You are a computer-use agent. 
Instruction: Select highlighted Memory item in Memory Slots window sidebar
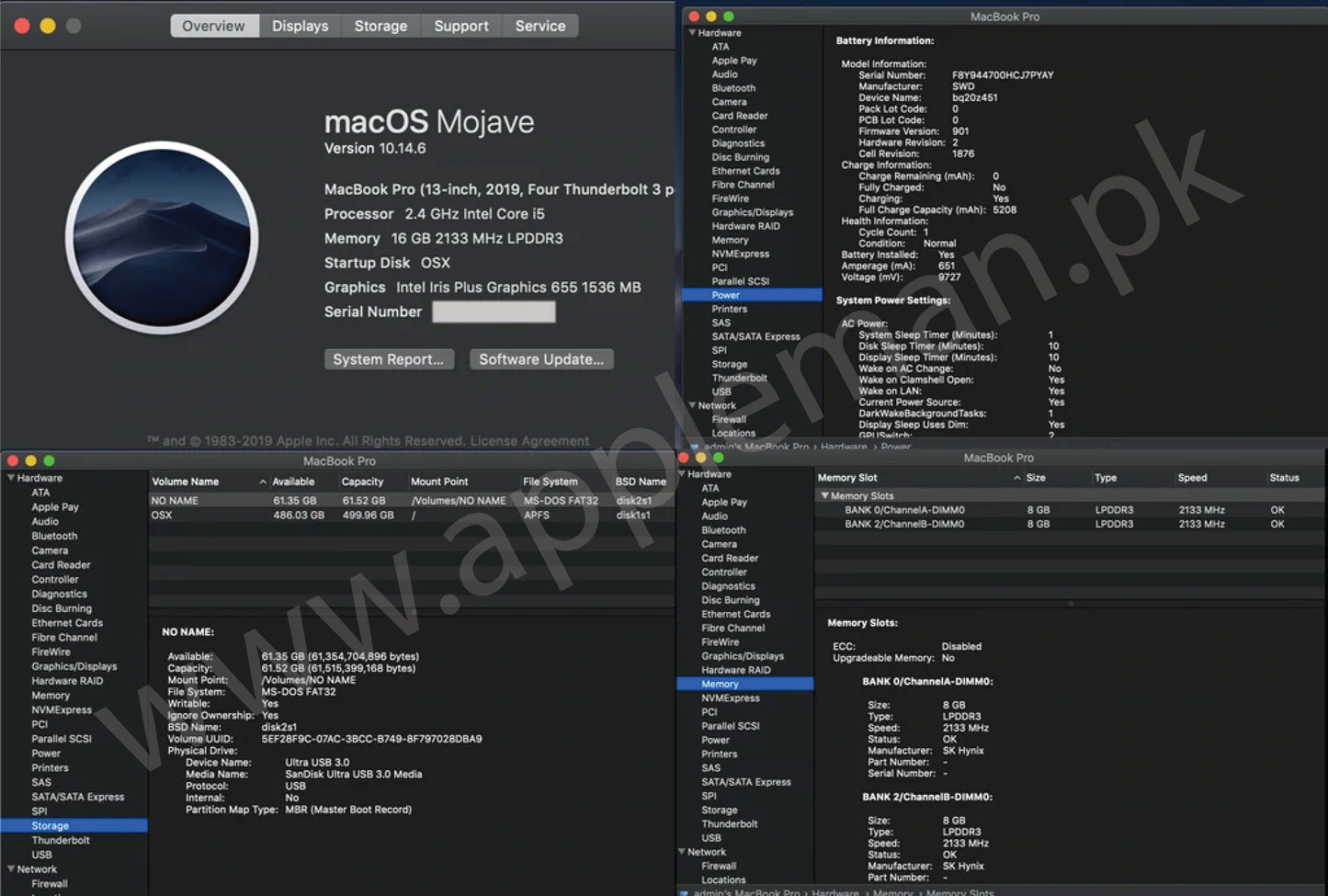coord(745,684)
